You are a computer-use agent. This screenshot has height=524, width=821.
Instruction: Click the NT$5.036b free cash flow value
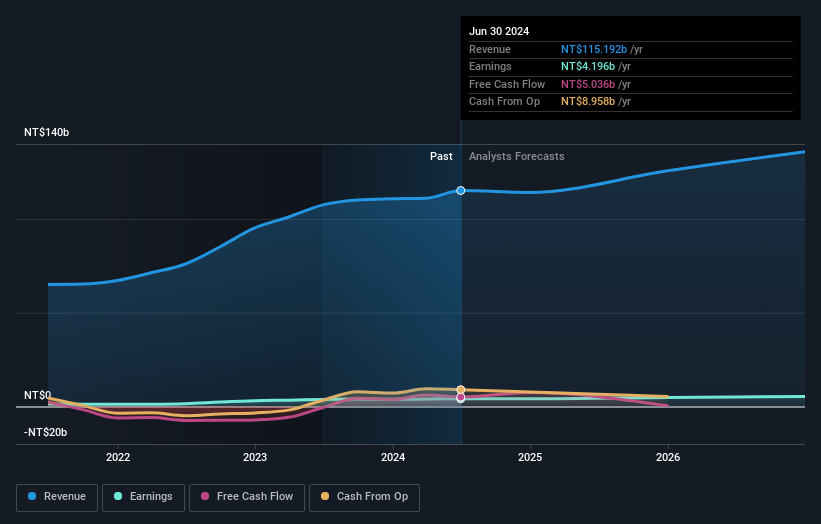[x=588, y=84]
